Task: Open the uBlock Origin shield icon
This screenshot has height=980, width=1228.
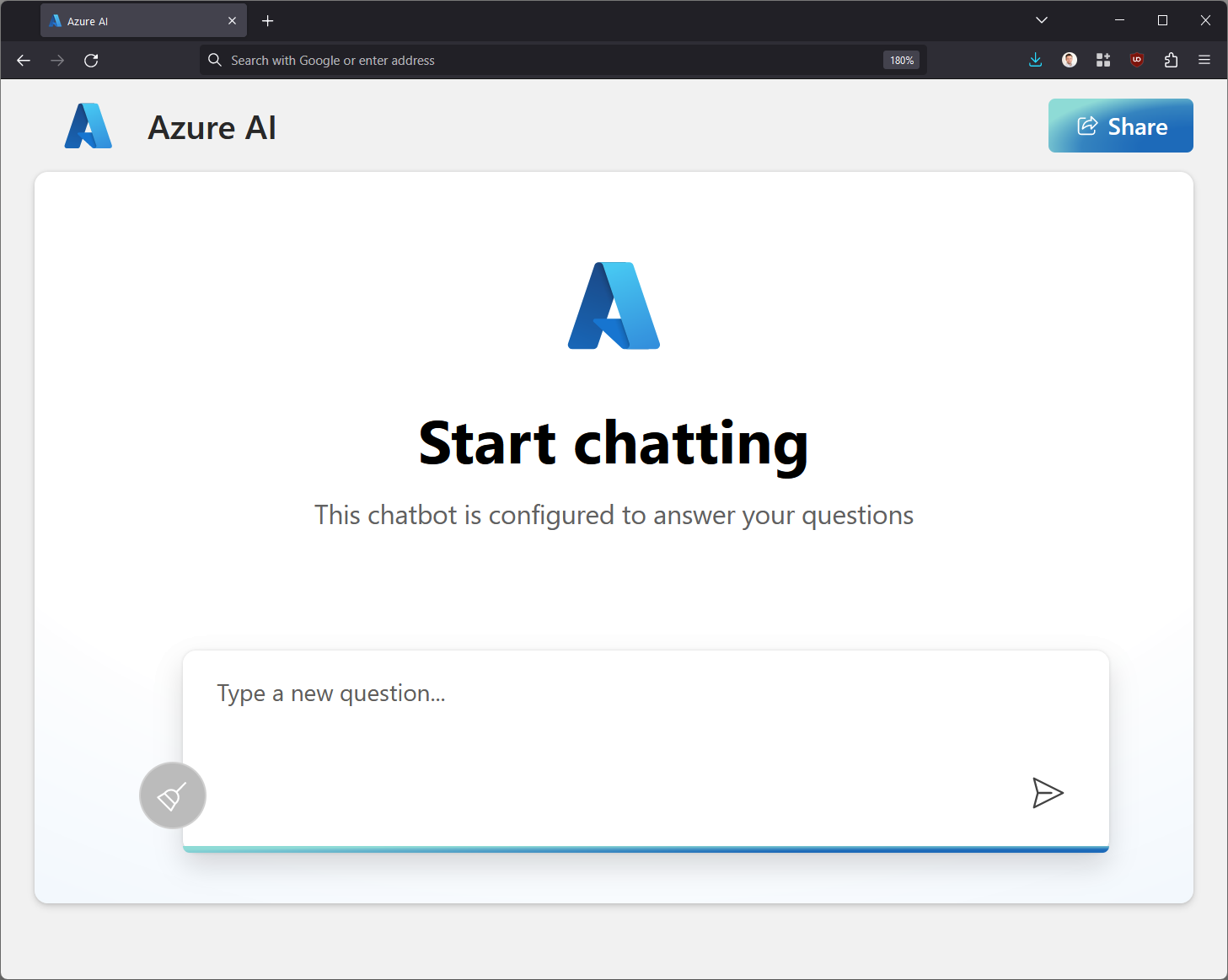Action: point(1137,60)
